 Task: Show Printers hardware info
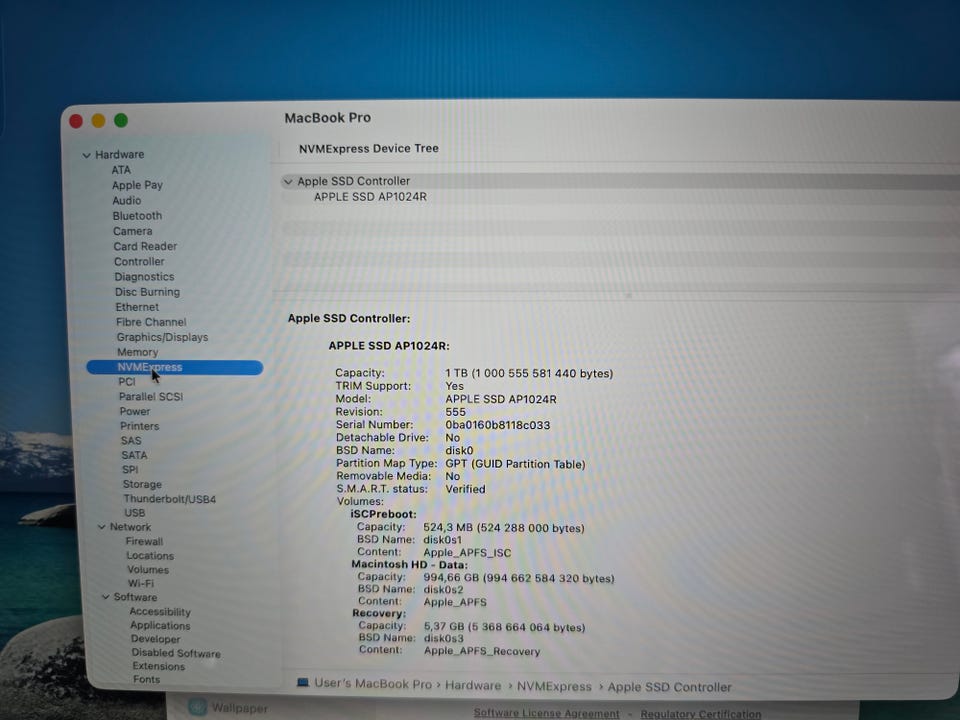[139, 426]
